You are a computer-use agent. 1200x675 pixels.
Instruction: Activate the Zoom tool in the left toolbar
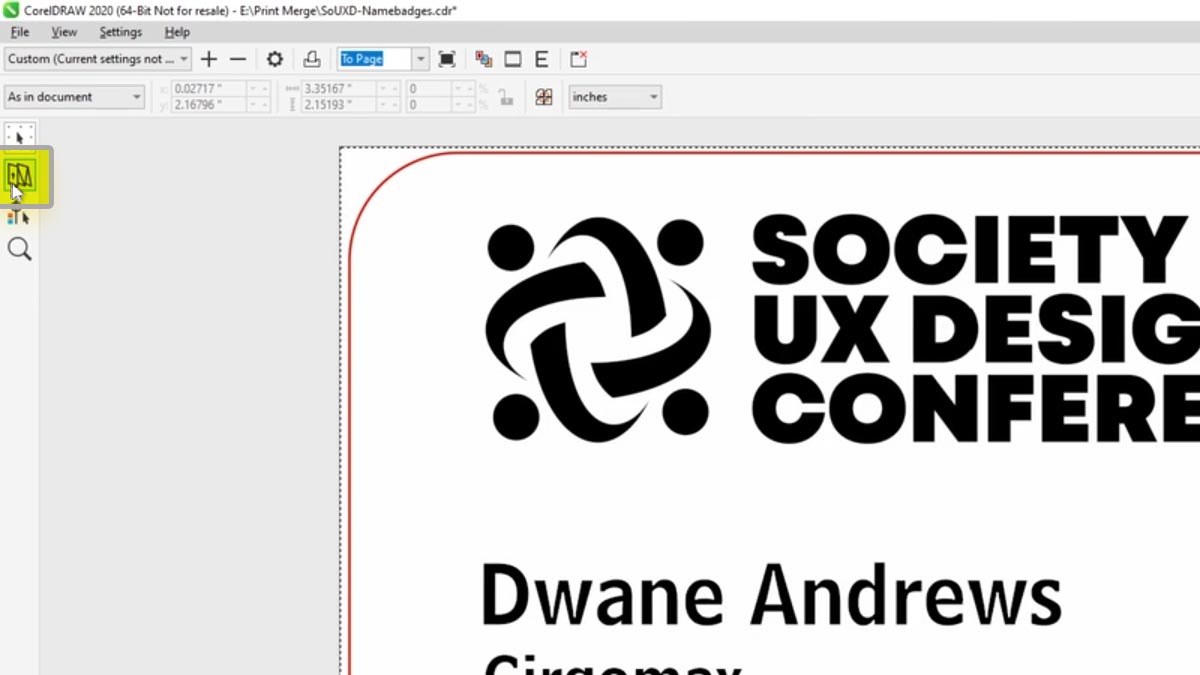pos(18,249)
